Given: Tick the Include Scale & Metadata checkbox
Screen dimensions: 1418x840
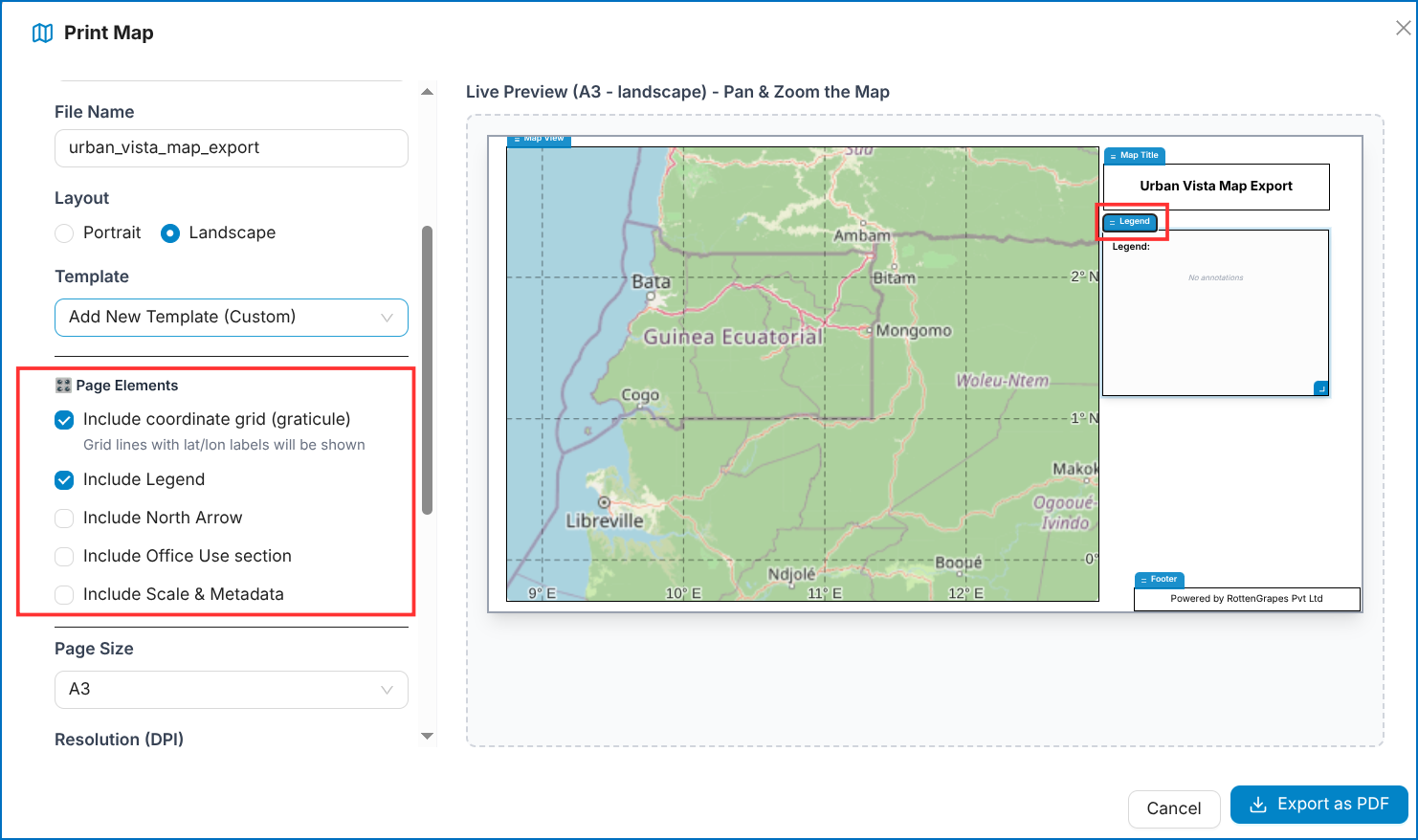Looking at the screenshot, I should click(64, 595).
